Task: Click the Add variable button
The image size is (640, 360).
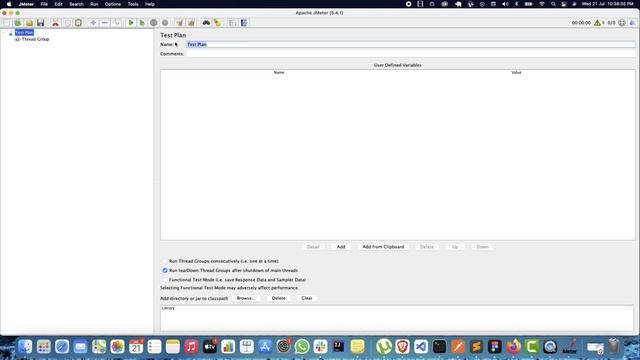Action: pyautogui.click(x=341, y=247)
